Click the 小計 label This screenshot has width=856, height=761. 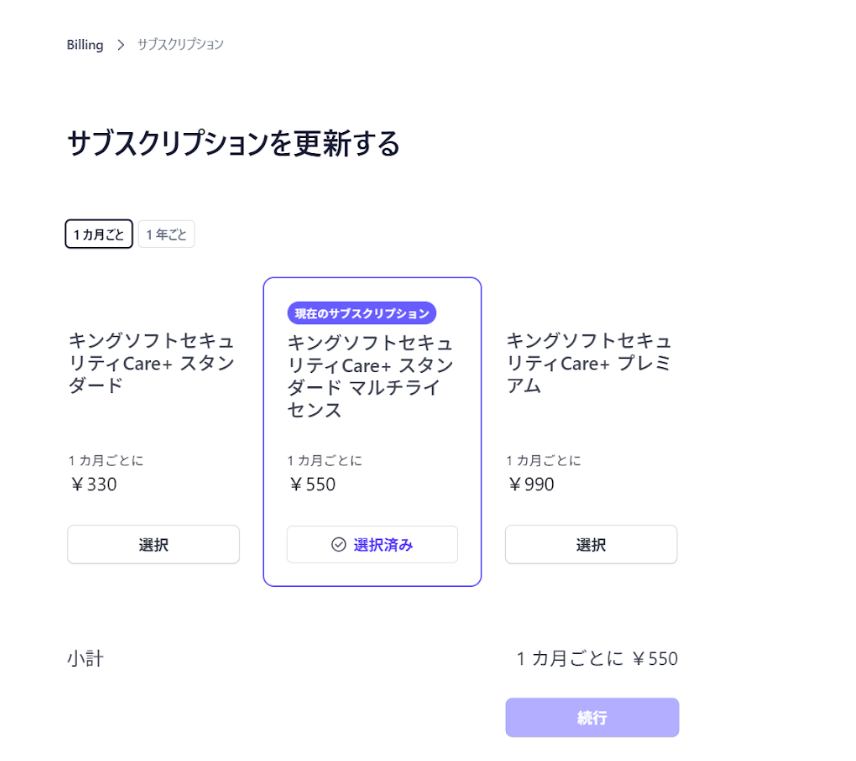(85, 659)
